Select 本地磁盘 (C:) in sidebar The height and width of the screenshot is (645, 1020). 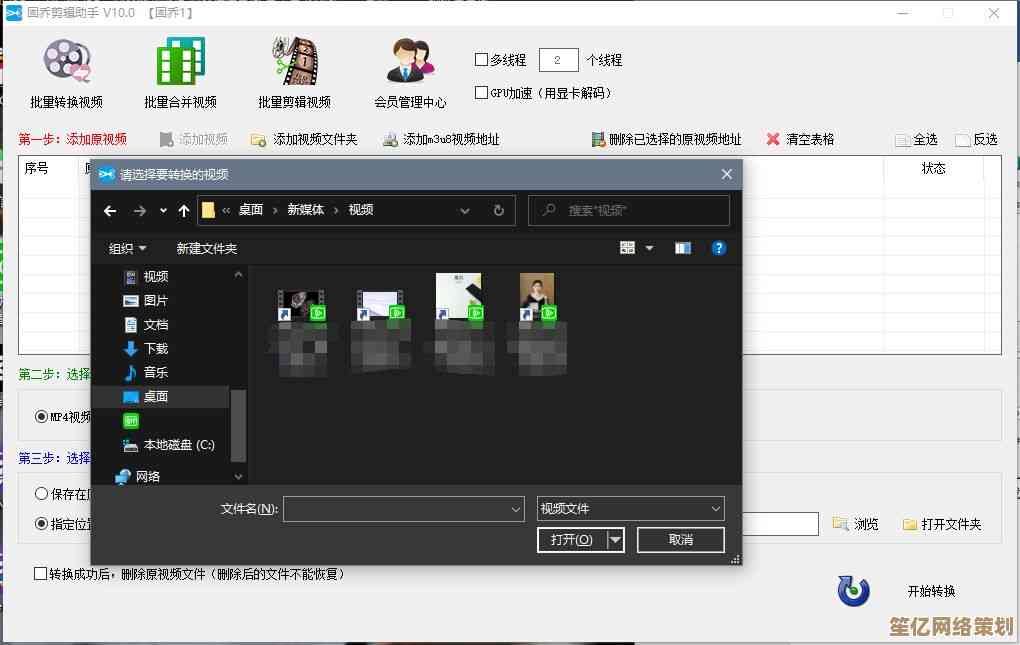(178, 444)
